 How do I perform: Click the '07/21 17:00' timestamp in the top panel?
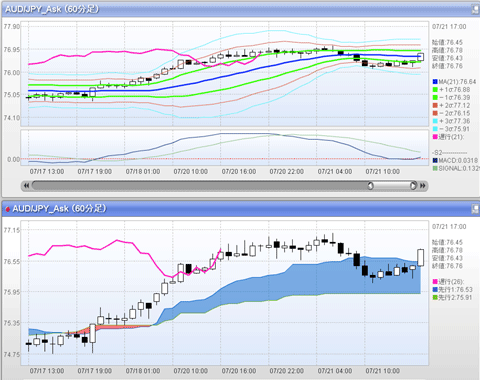(449, 27)
